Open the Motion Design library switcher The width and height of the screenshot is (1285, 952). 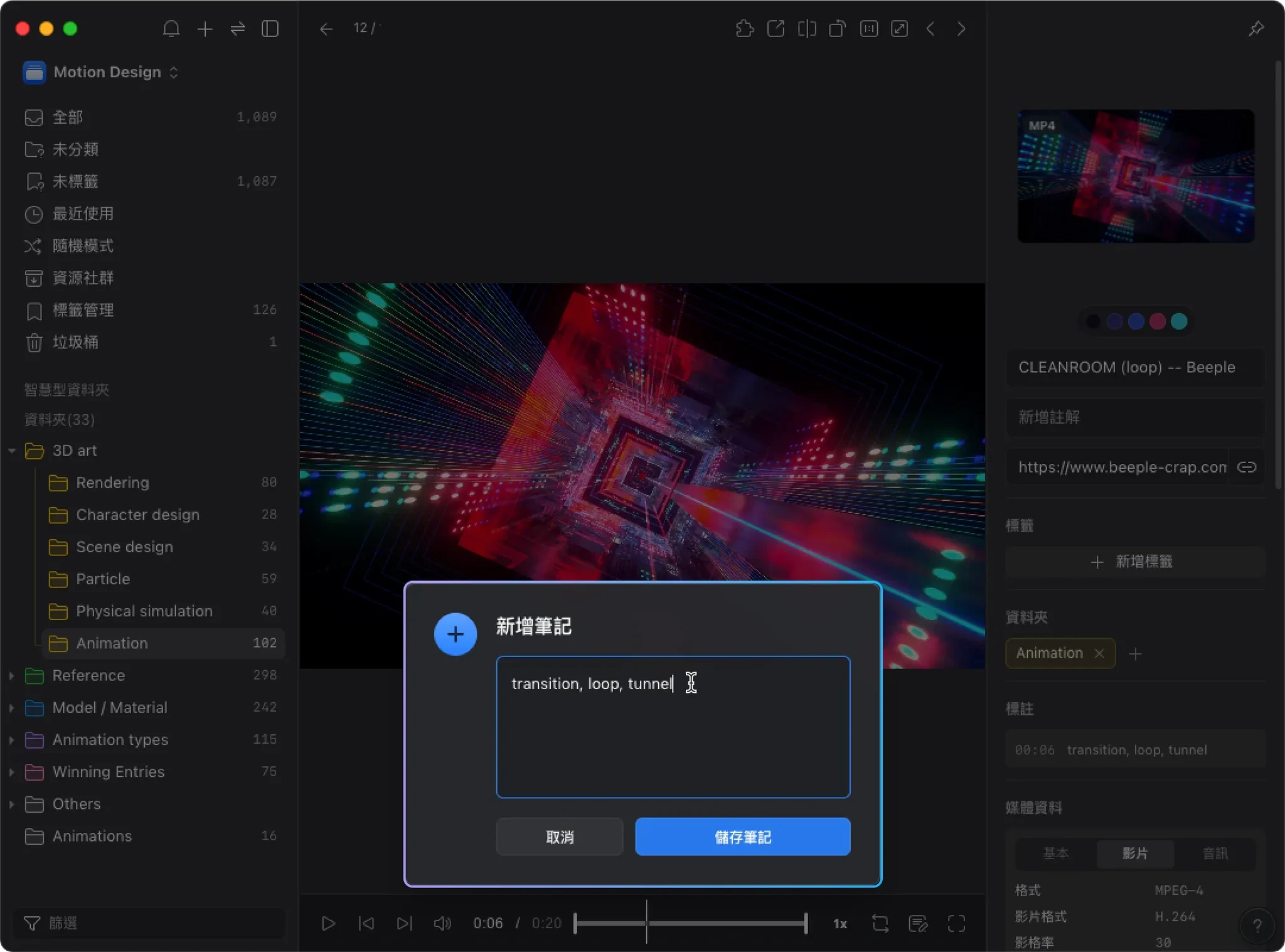[x=100, y=72]
